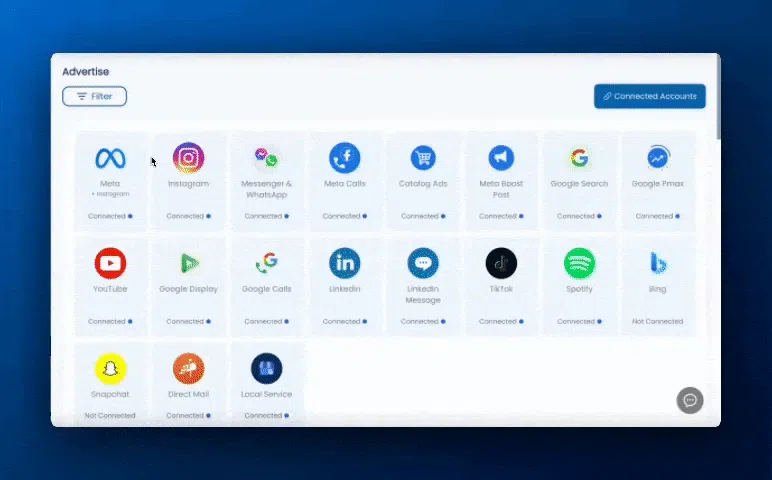Click the Google Search label text
The height and width of the screenshot is (480, 772).
[x=579, y=184]
